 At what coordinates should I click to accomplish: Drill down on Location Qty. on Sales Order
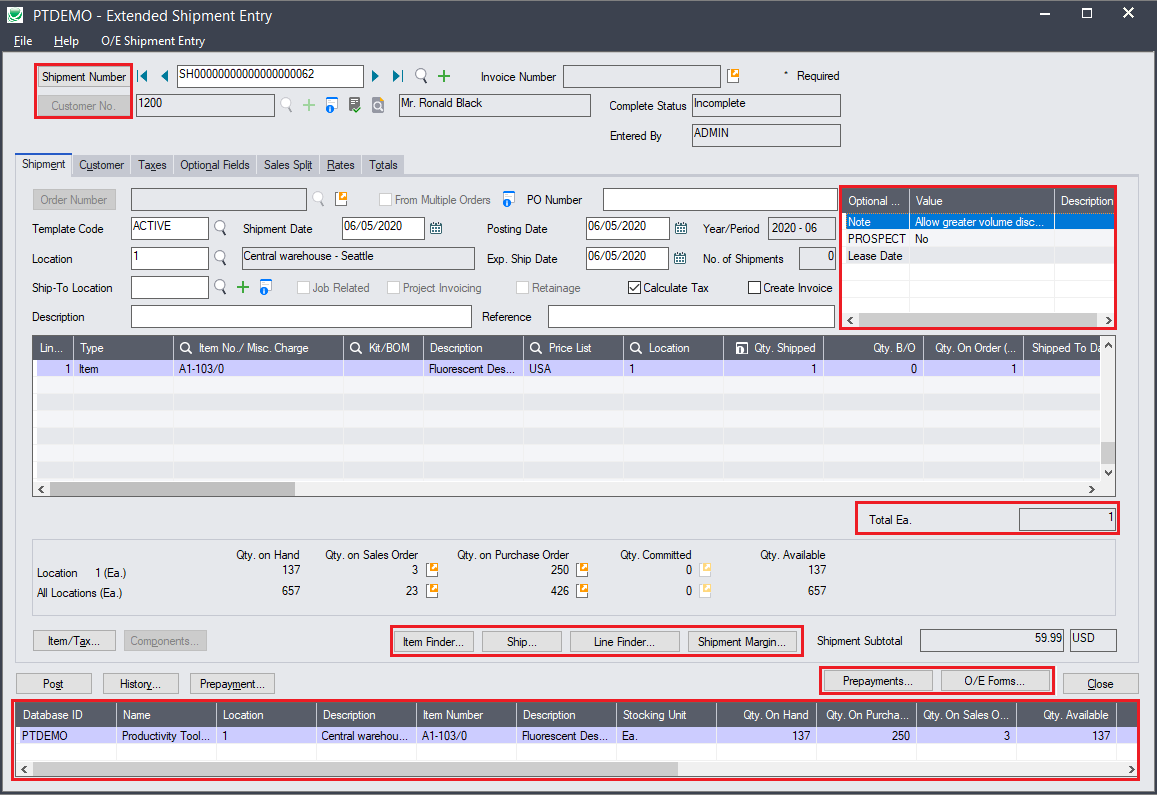tap(432, 569)
